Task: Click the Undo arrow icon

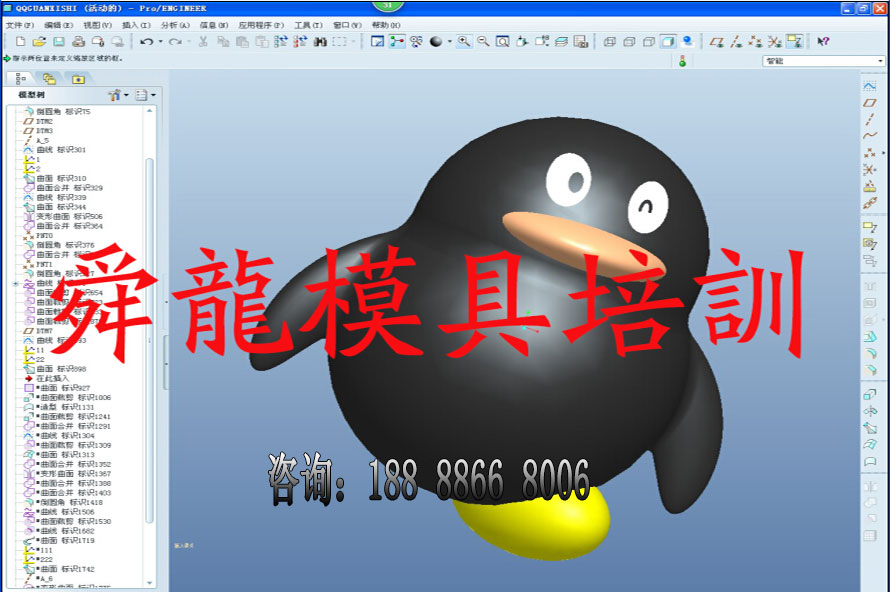Action: [146, 41]
